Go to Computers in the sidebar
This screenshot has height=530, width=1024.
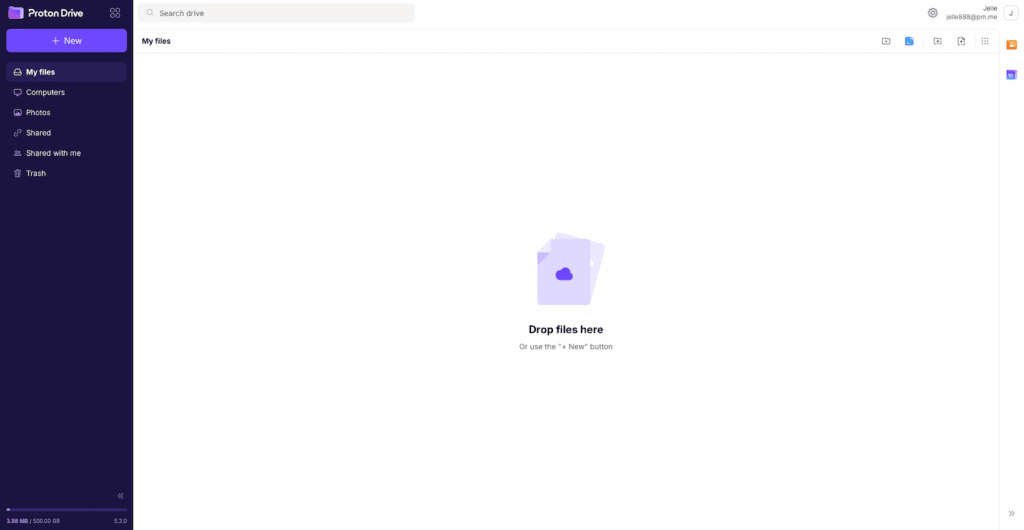coord(45,92)
